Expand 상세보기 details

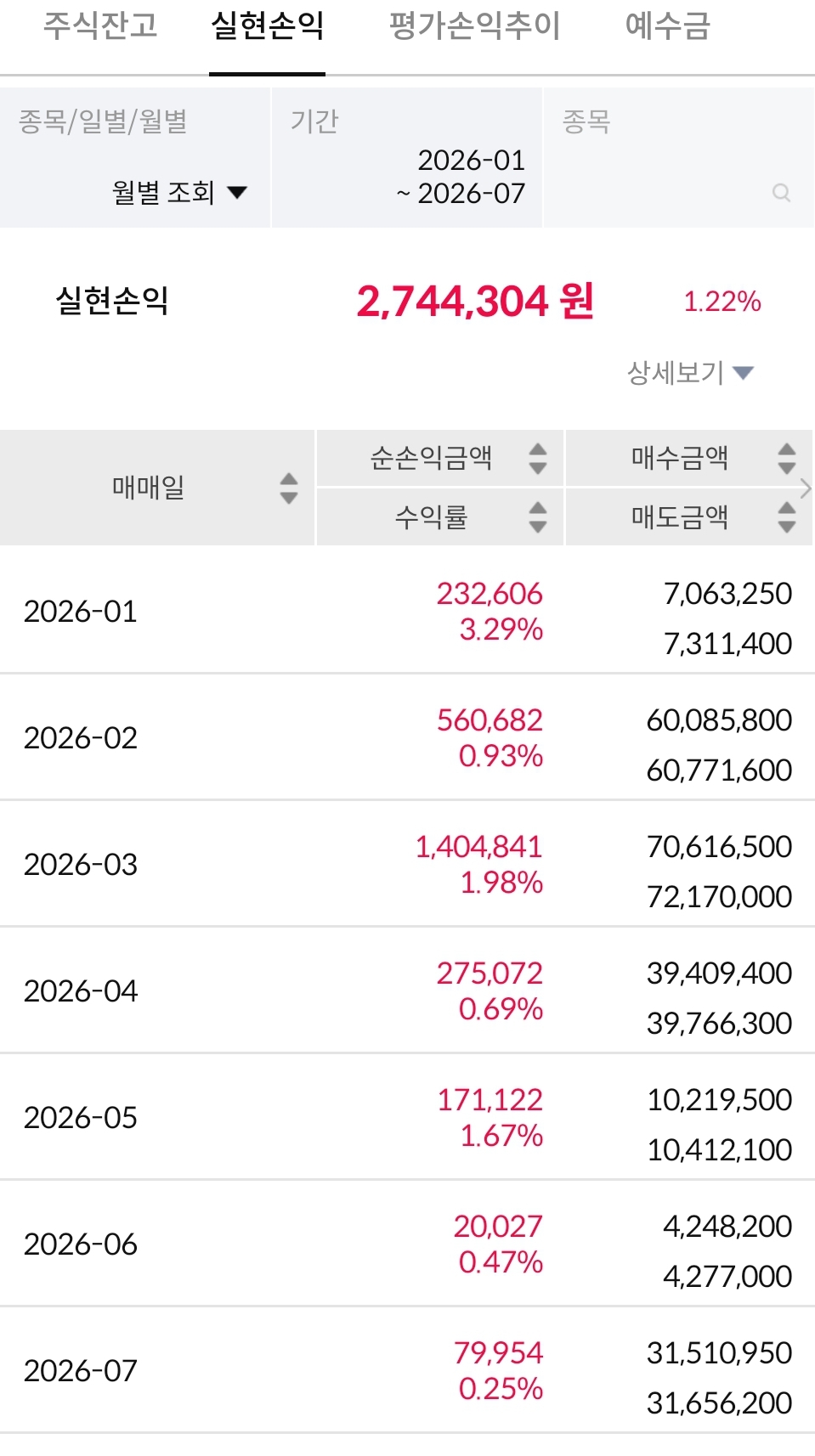point(690,372)
